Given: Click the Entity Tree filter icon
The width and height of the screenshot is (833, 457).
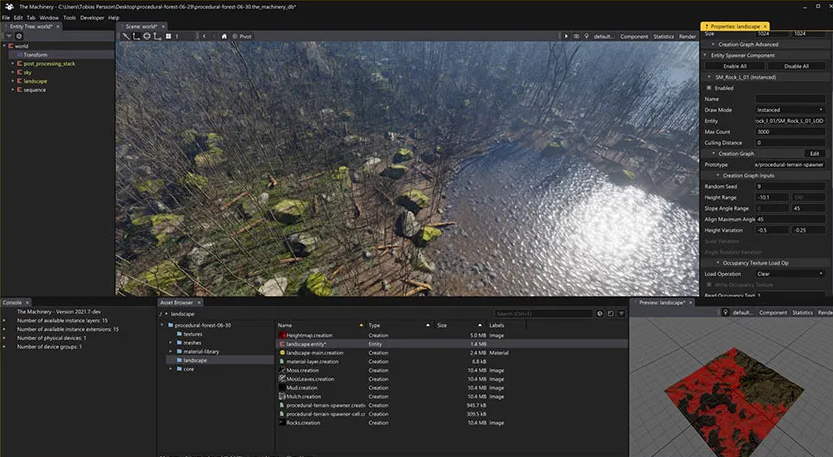Looking at the screenshot, I should (8, 36).
